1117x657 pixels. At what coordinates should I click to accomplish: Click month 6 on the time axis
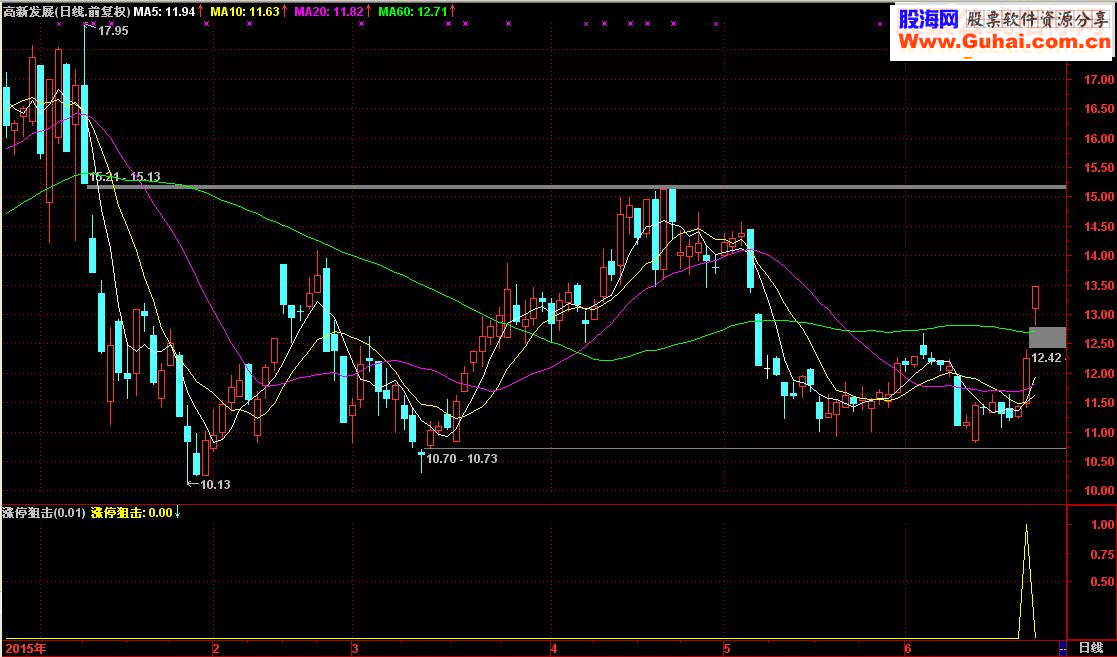[908, 648]
